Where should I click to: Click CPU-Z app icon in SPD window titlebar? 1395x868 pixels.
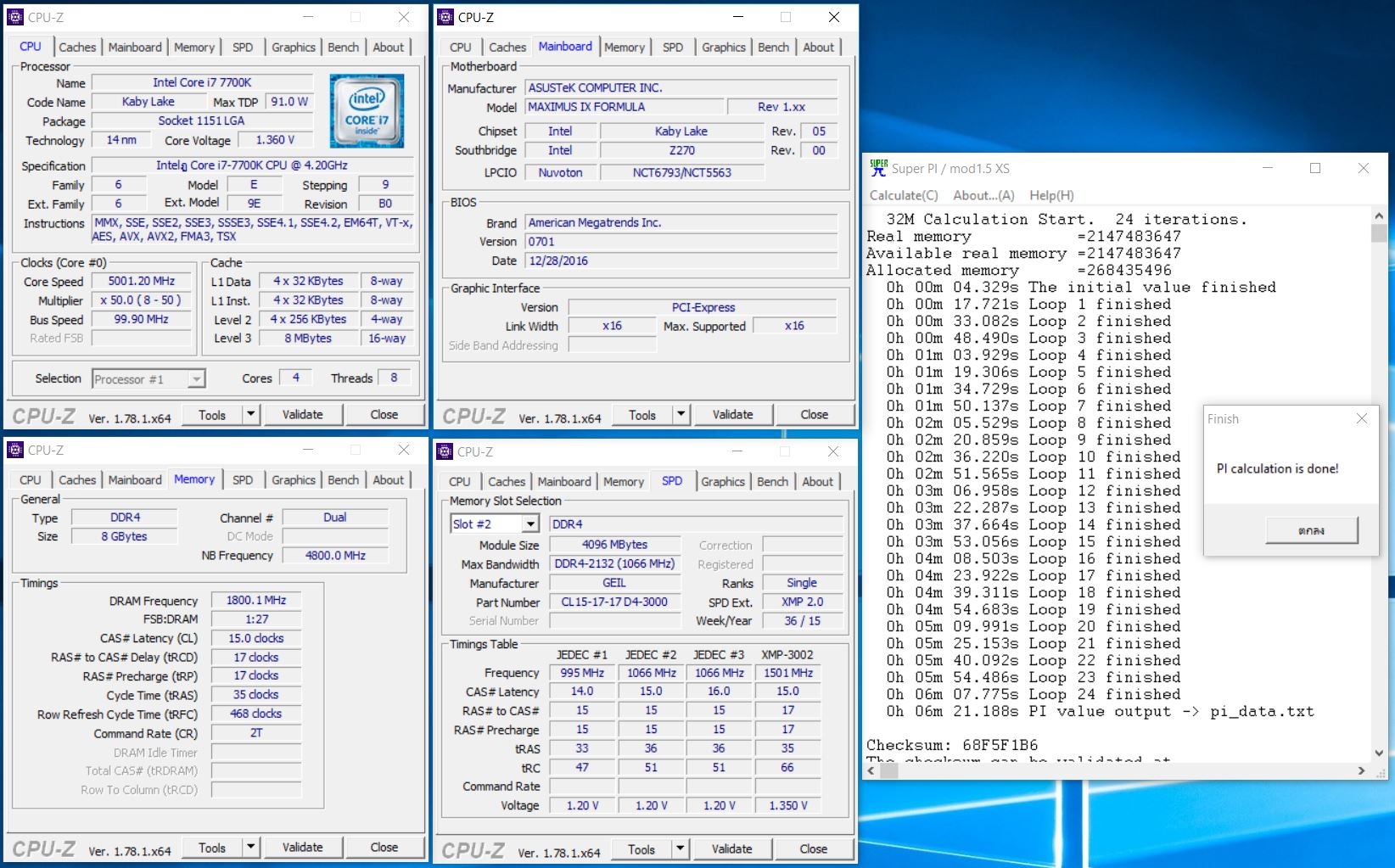coord(445,451)
